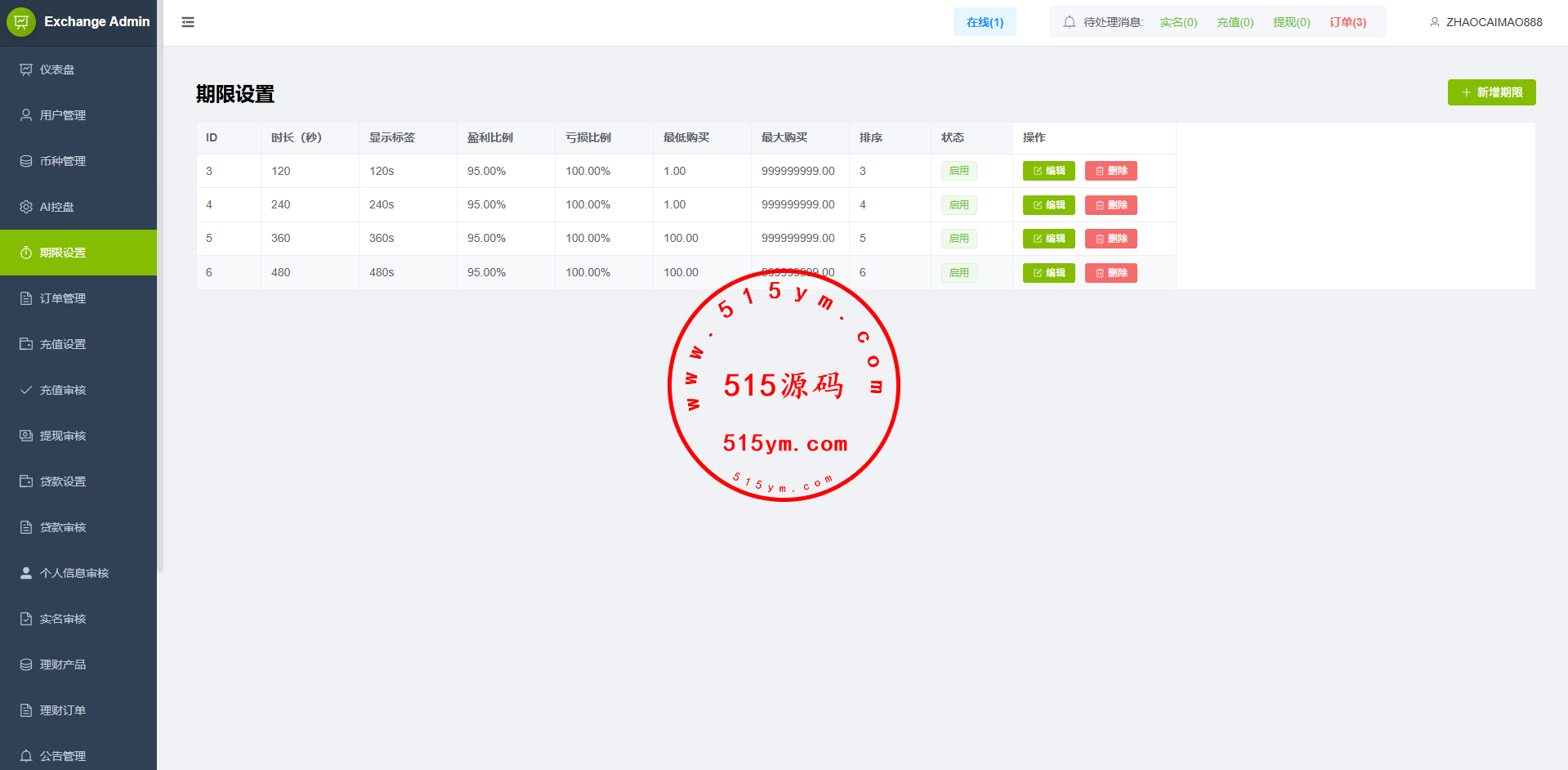Open 用户管理 in the sidebar
This screenshot has width=1568, height=770.
pos(62,115)
